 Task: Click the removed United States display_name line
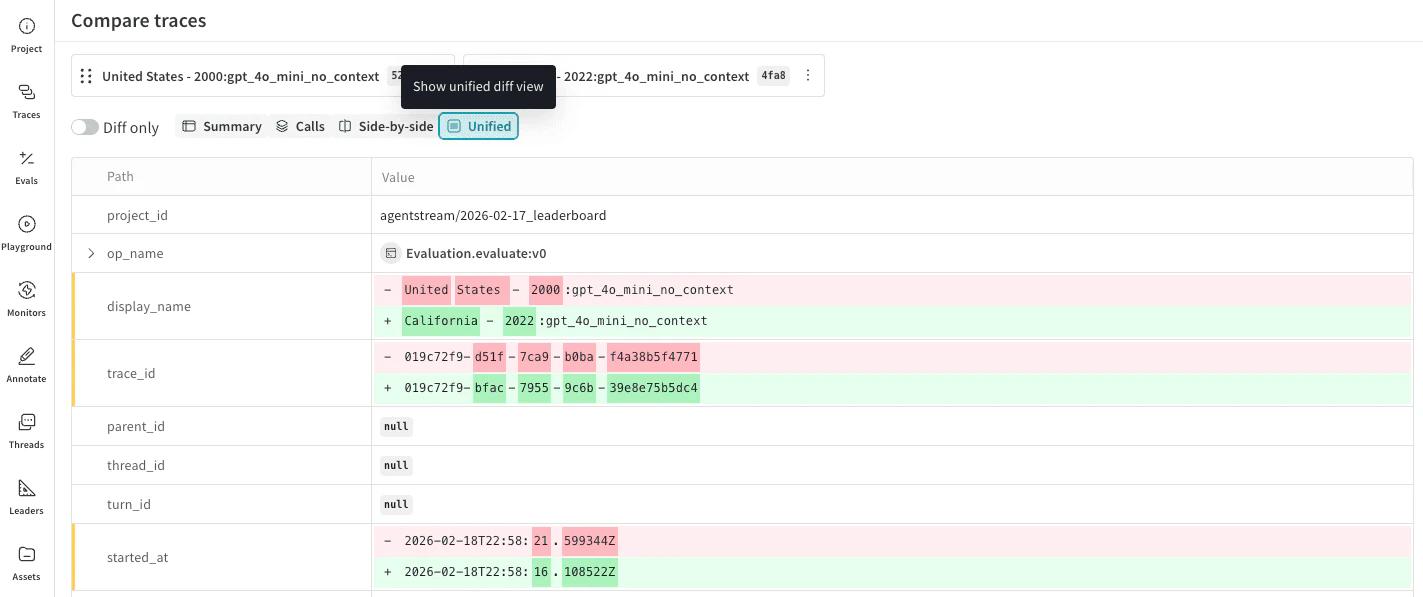[892, 290]
